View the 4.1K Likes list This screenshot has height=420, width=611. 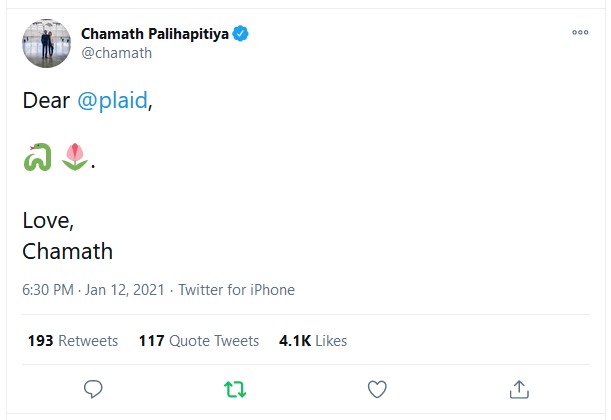313,341
